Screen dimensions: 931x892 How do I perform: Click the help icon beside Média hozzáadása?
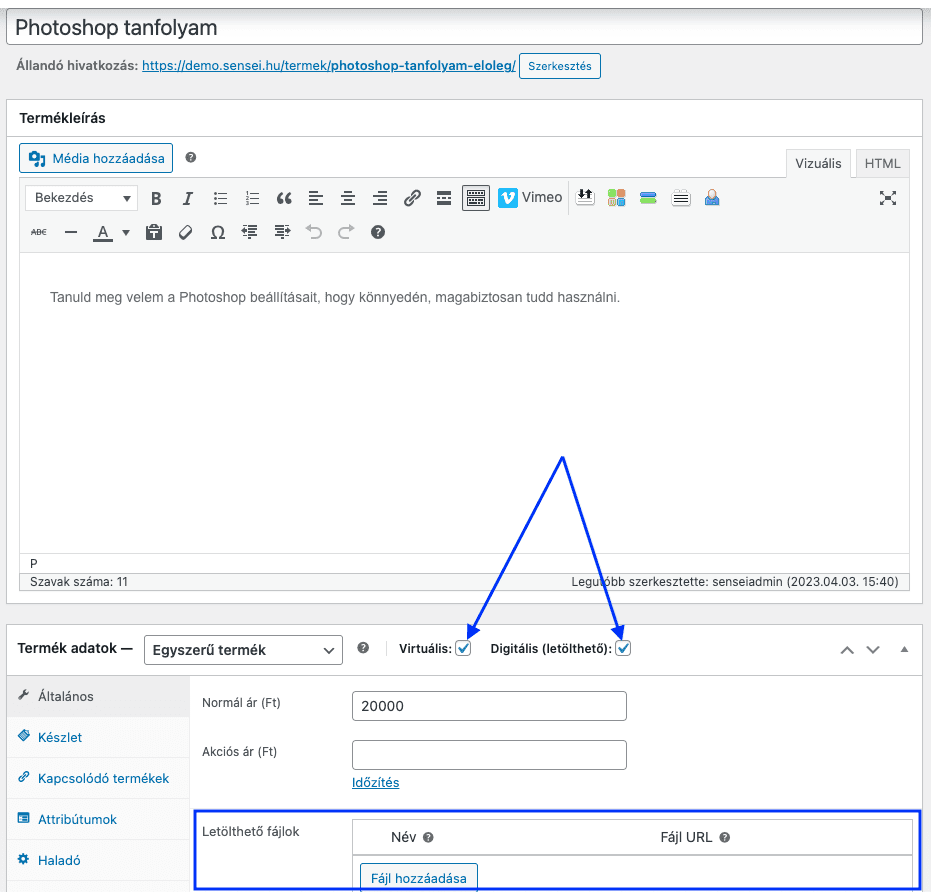tap(191, 157)
